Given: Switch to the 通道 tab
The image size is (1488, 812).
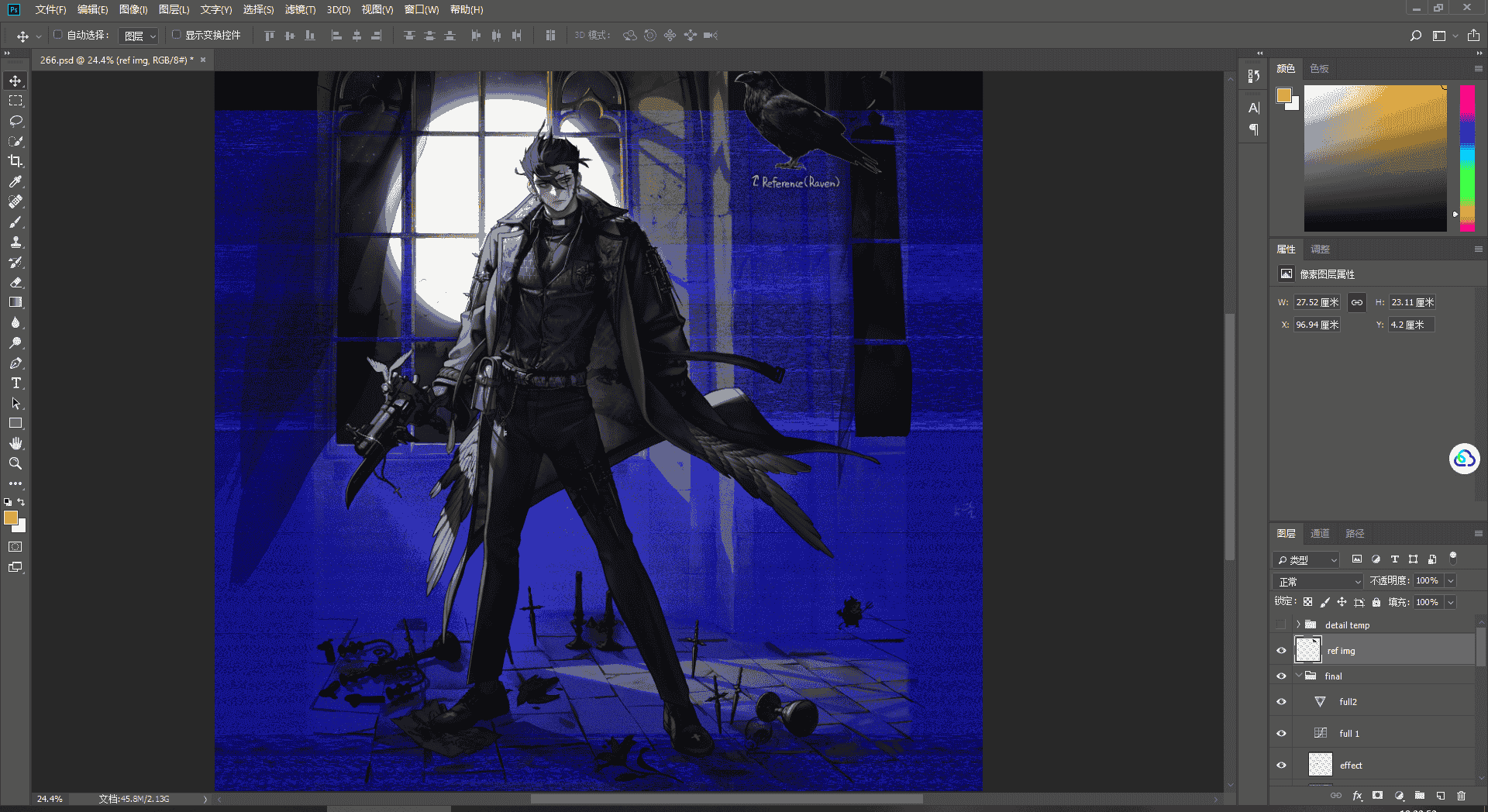Looking at the screenshot, I should (x=1320, y=533).
